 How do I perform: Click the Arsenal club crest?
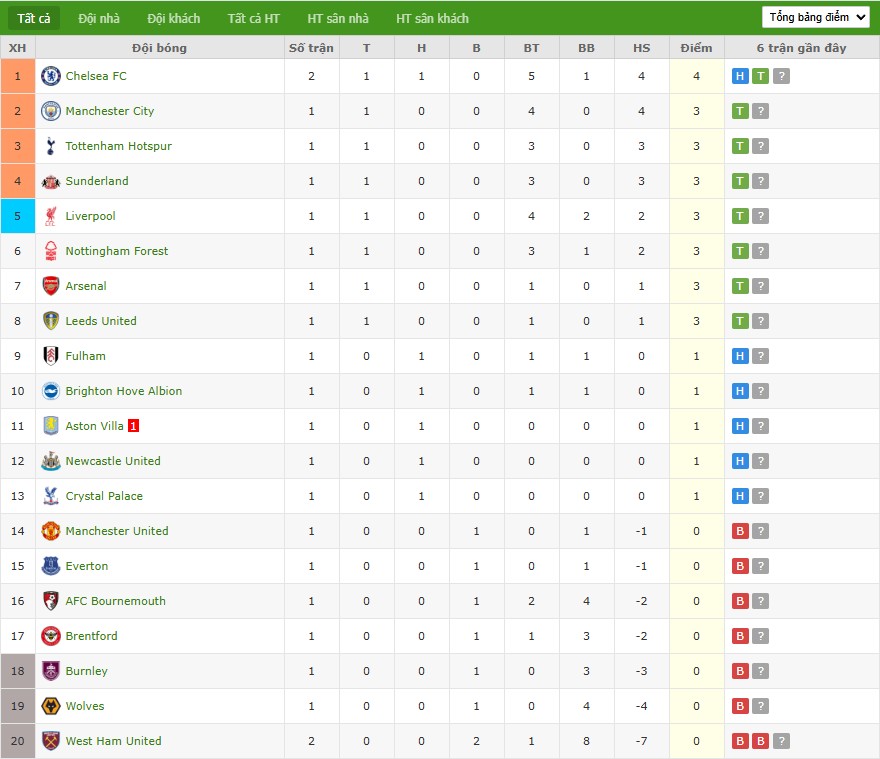(51, 286)
